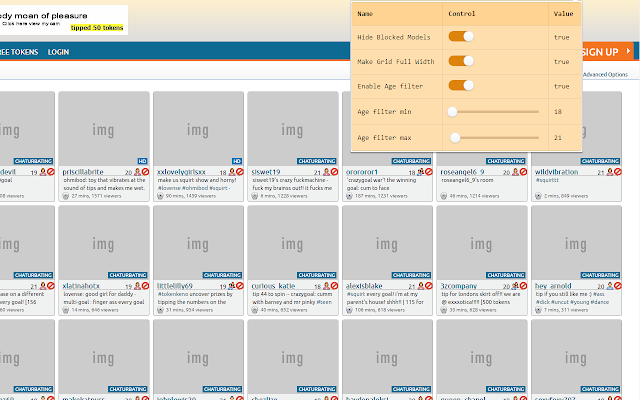Open the thumbnail image for alexisblake

click(387, 243)
